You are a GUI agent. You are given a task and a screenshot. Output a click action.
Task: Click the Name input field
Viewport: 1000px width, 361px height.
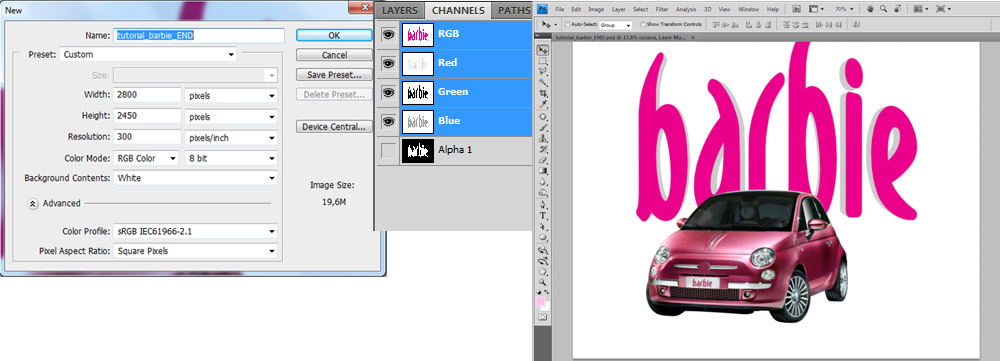[199, 36]
